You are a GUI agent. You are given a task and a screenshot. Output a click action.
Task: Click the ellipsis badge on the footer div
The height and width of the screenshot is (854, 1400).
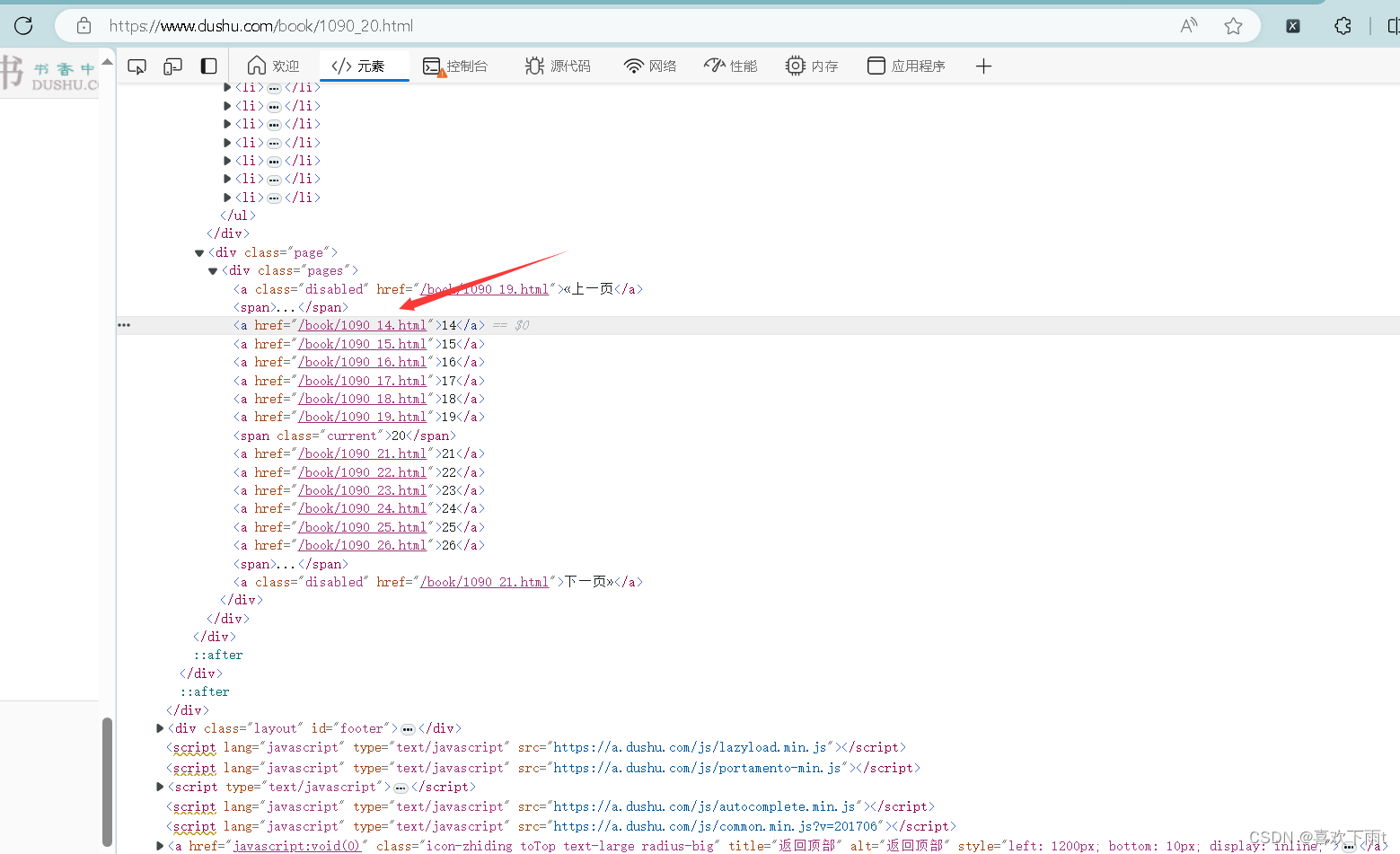point(408,729)
